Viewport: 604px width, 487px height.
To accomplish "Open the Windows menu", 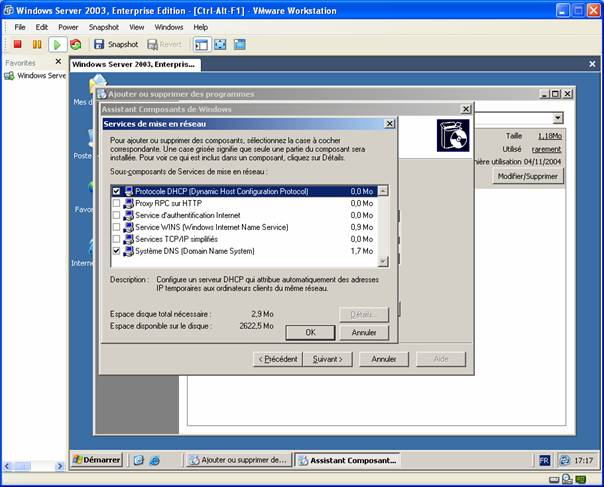I will [x=169, y=27].
